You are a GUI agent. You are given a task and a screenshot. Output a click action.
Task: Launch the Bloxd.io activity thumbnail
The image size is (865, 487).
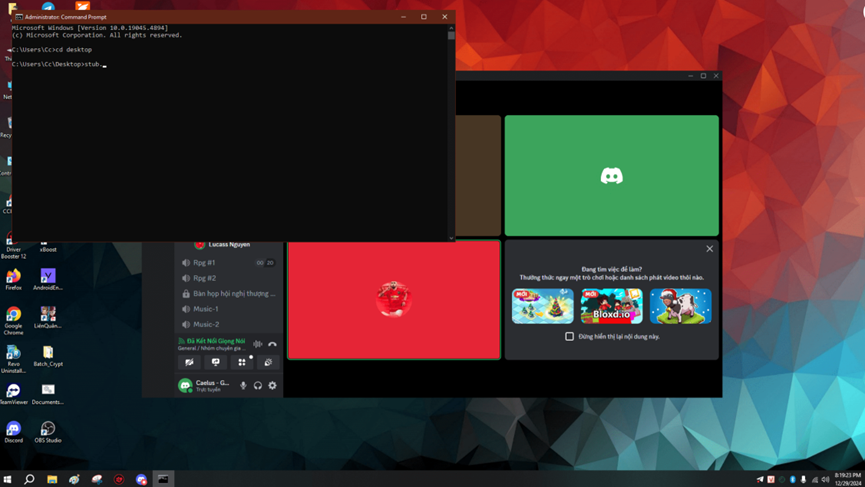(x=612, y=306)
